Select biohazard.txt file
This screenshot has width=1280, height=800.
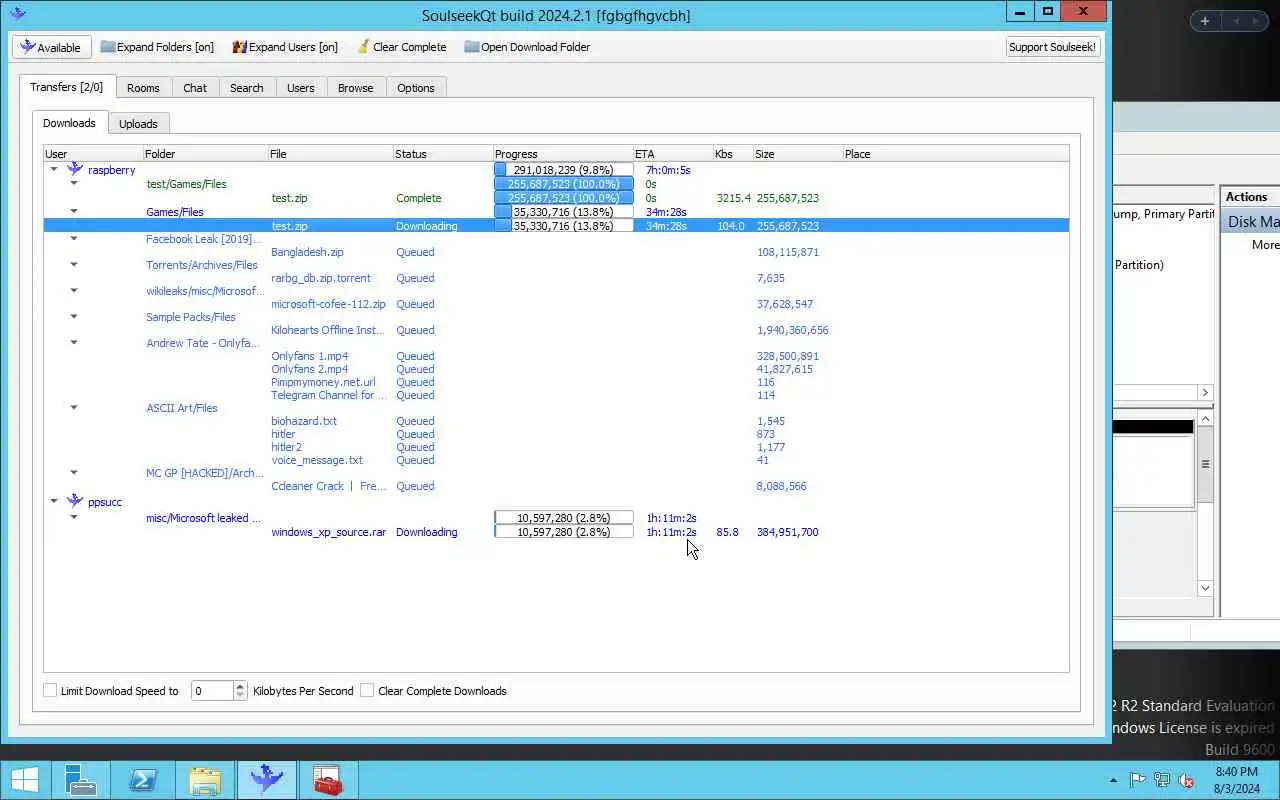(304, 421)
